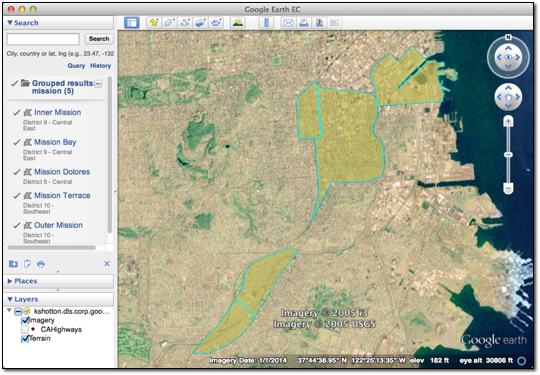Open the History link
The width and height of the screenshot is (540, 375).
(x=101, y=65)
